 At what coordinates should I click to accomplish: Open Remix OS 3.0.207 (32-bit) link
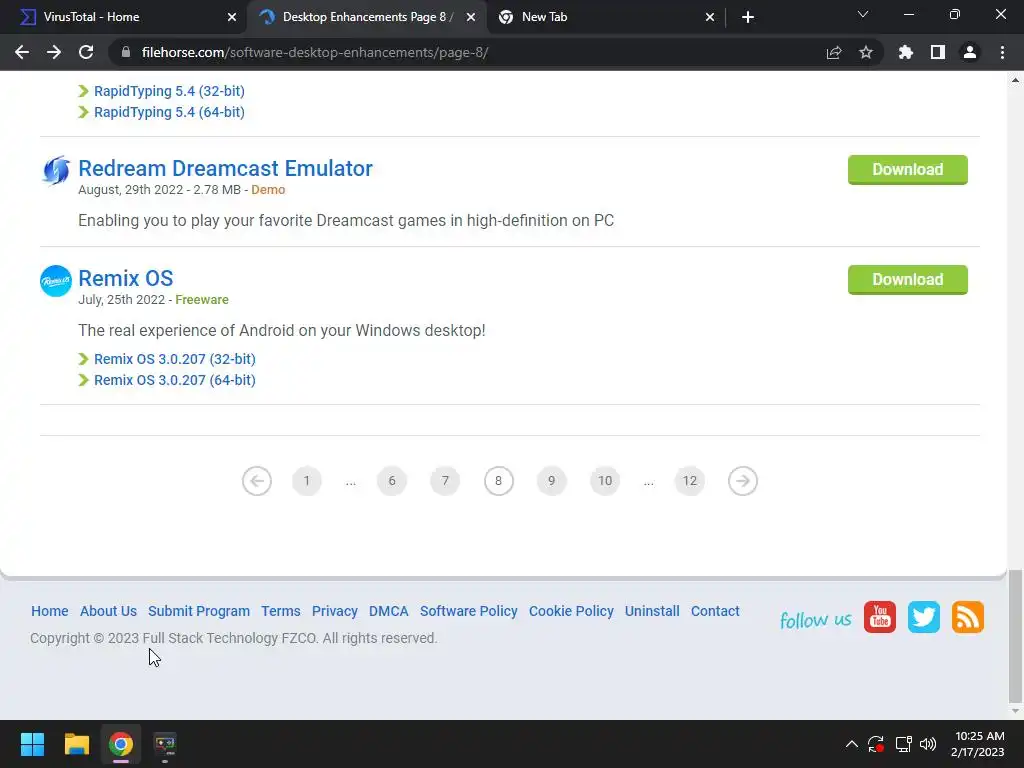(x=174, y=359)
